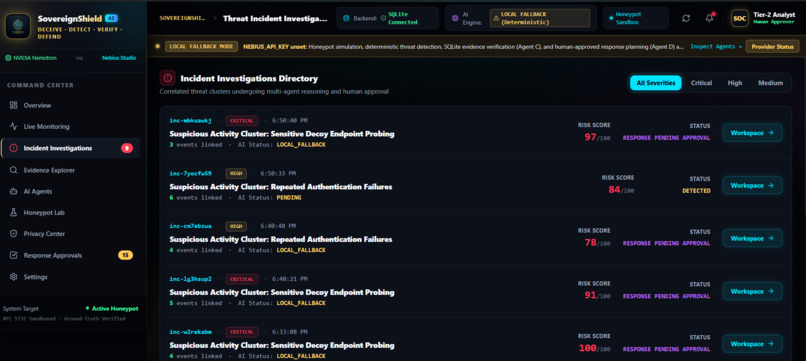Expand the Inspect Agents dropdown
The image size is (806, 361).
(x=716, y=46)
